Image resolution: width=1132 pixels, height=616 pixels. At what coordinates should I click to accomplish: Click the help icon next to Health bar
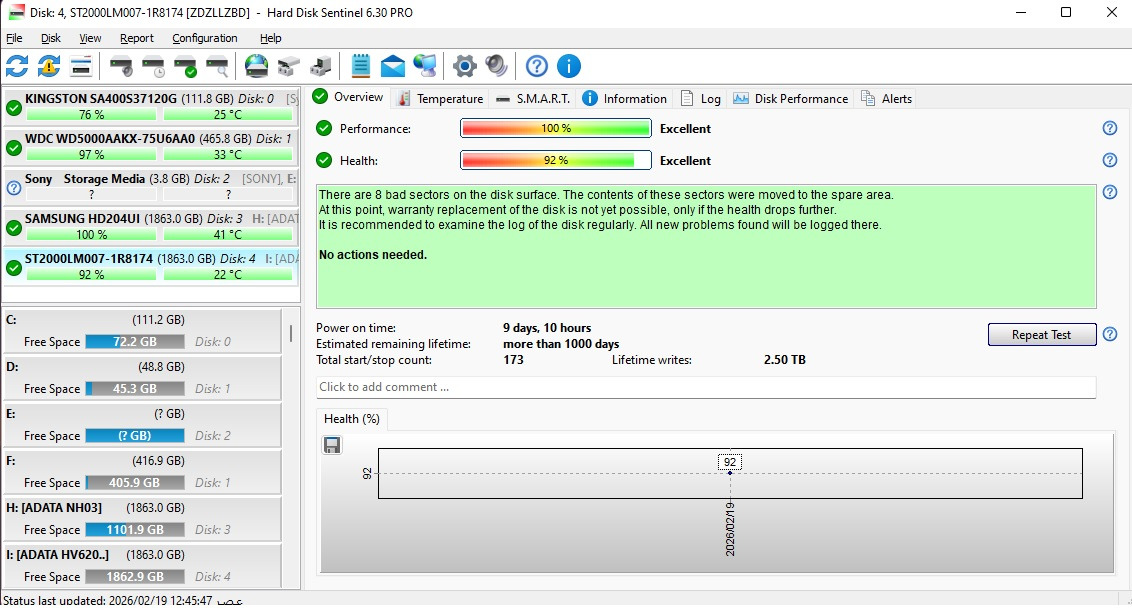[x=1110, y=160]
